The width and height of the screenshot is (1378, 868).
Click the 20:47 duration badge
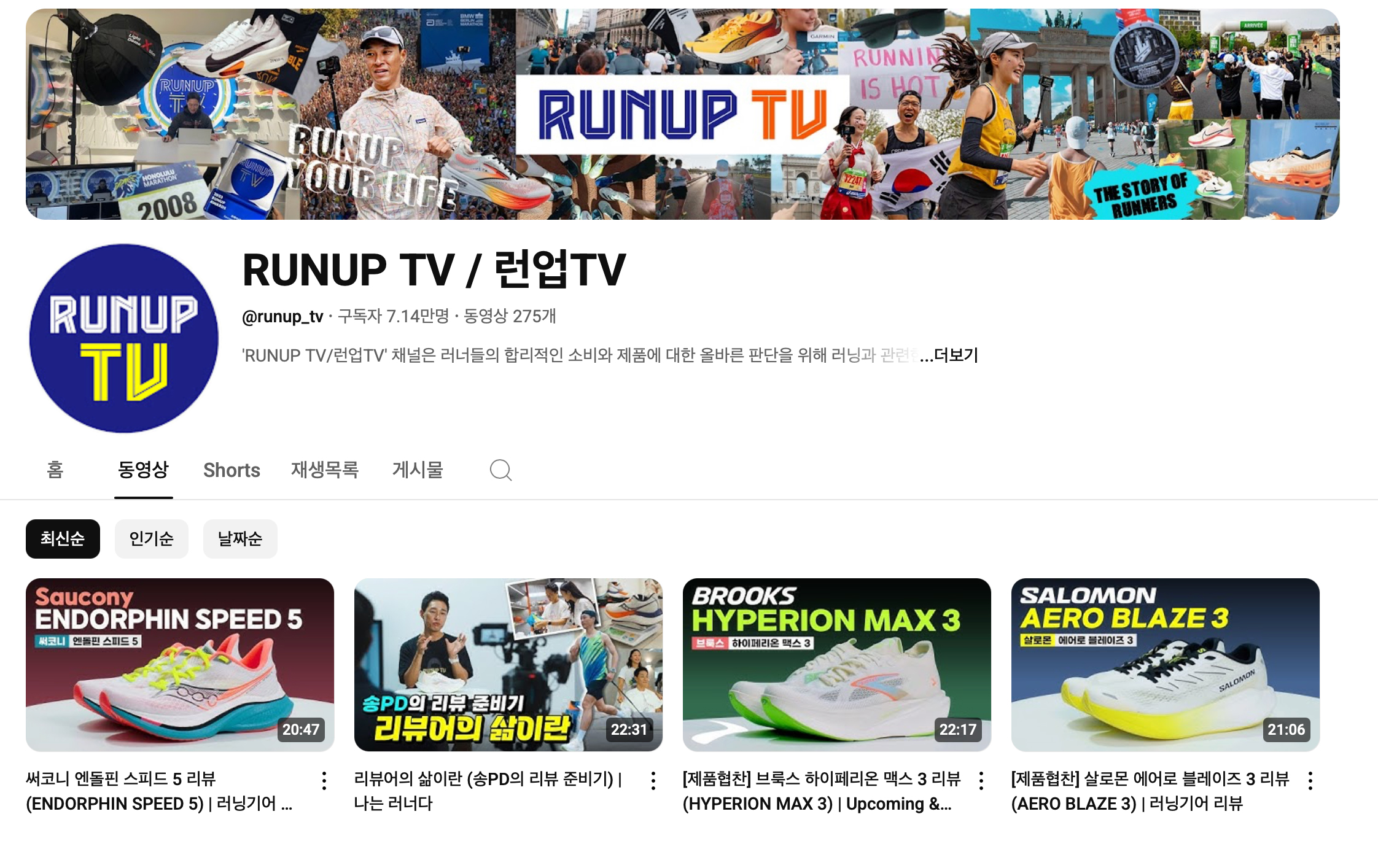301,729
